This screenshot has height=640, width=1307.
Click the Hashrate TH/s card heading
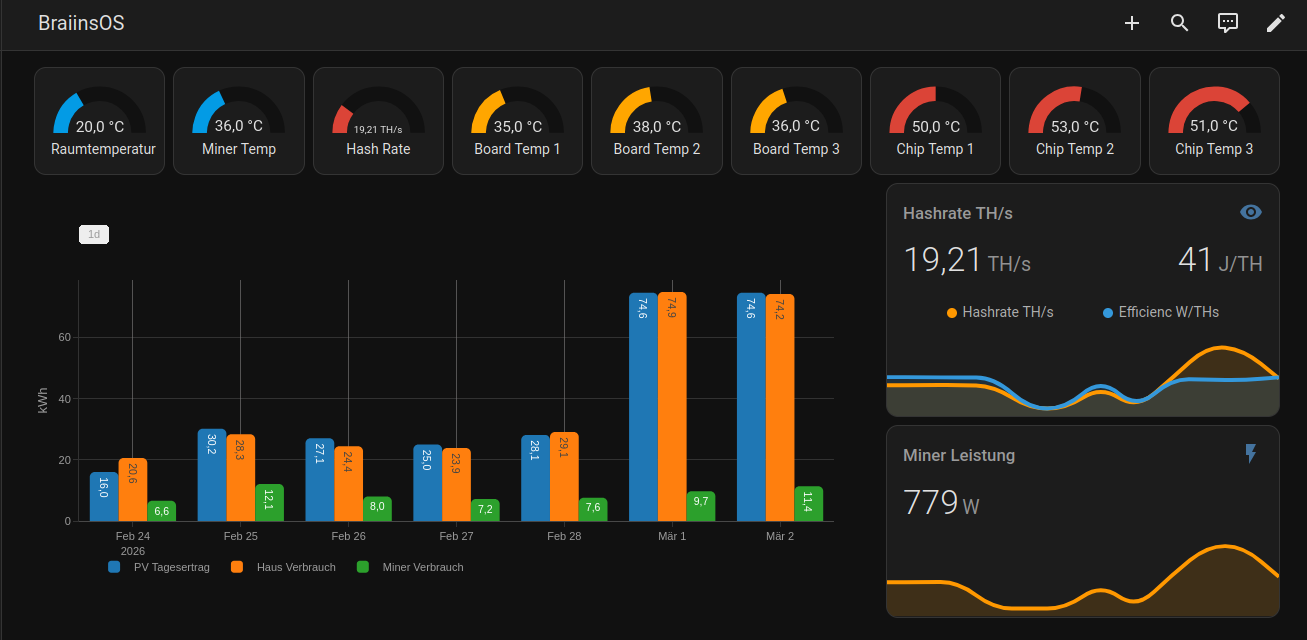(958, 213)
